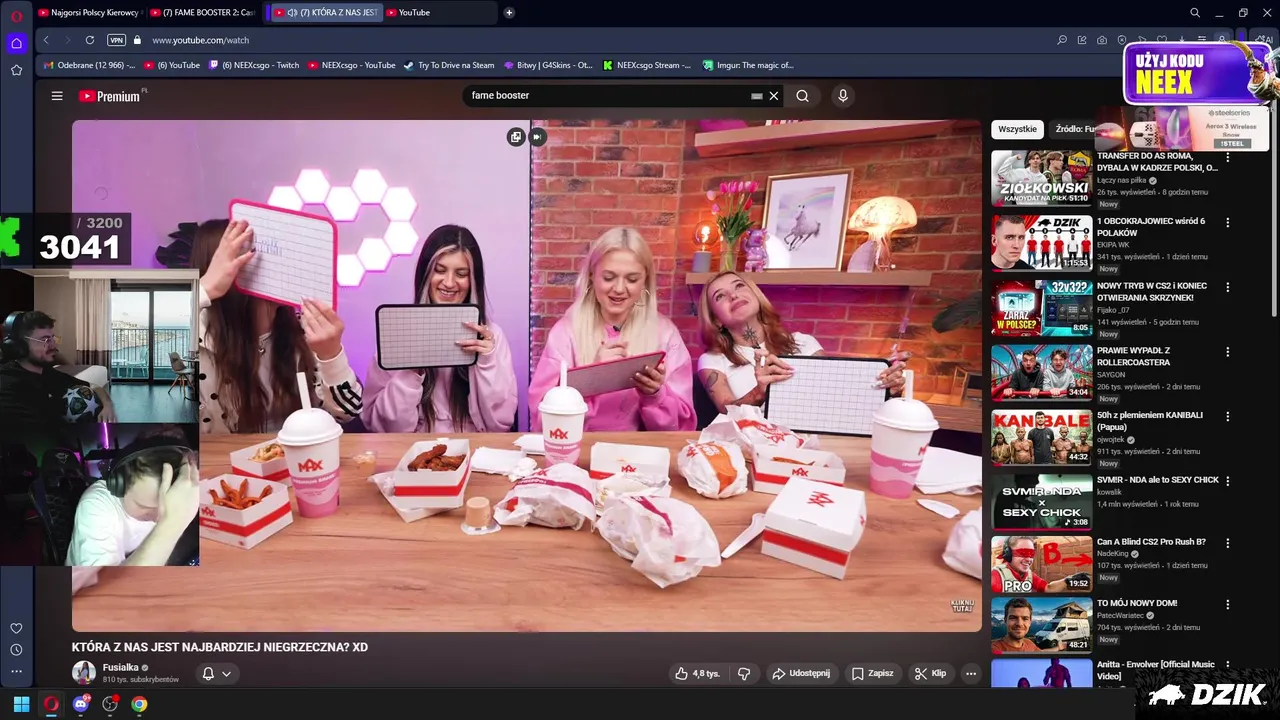This screenshot has height=720, width=1280.
Task: Open the 'KANIBALE' video thumbnail
Action: [1042, 437]
